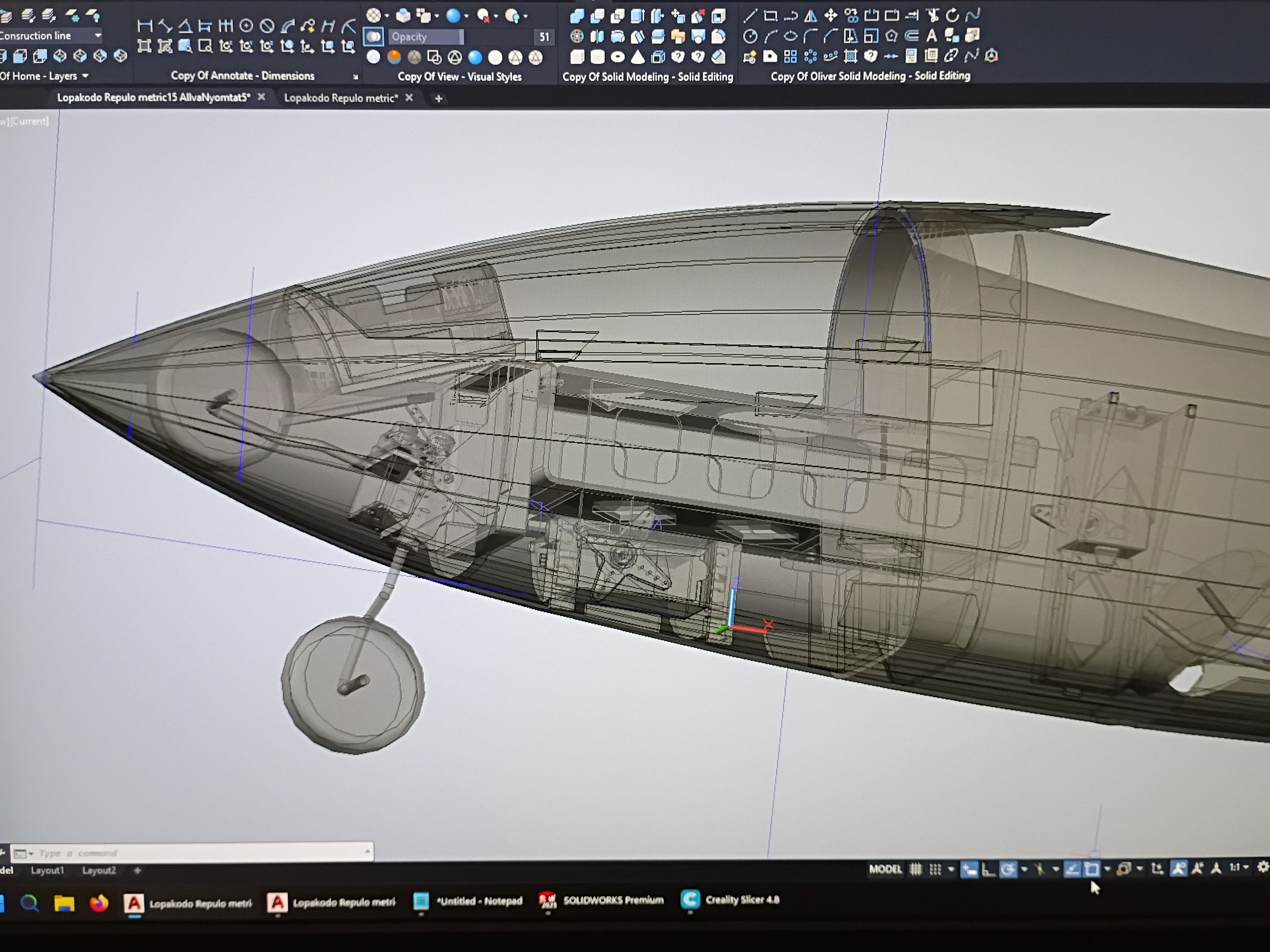Switch to Lopakodo Repulo metric* tab

[x=341, y=98]
